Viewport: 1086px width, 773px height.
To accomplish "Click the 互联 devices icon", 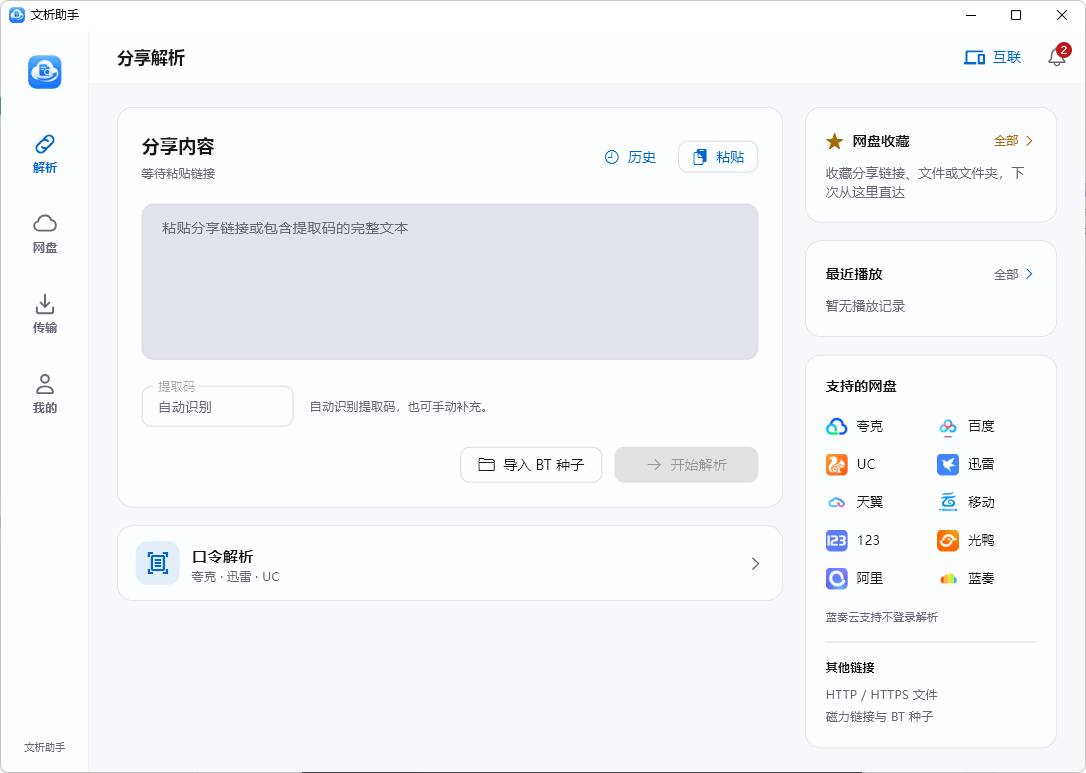I will point(974,57).
